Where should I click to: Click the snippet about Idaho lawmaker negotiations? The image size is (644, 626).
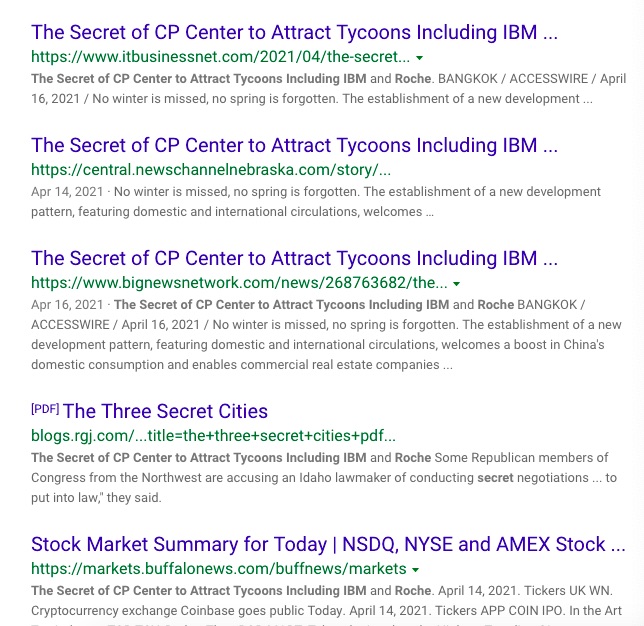[324, 478]
